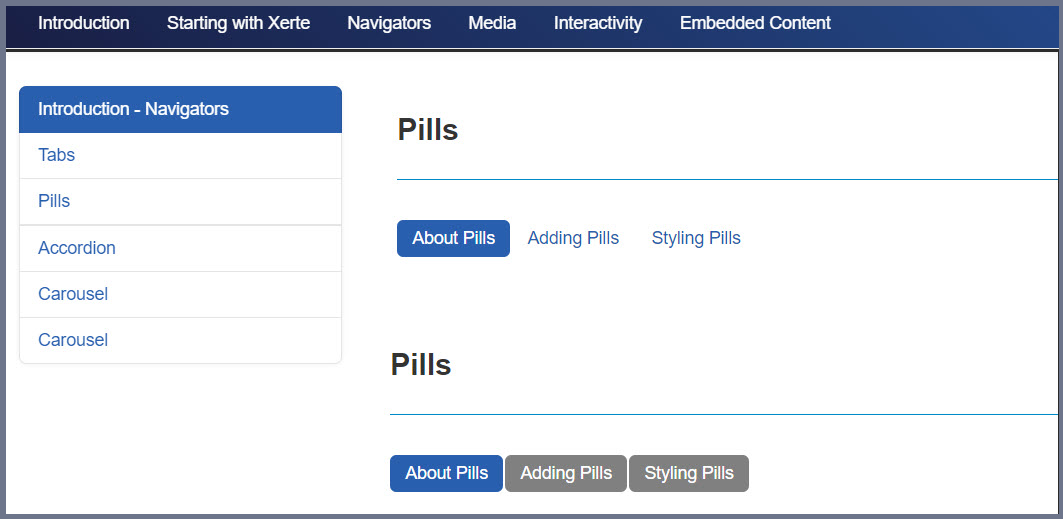Screen dimensions: 1063x519
Task: Select the gray Adding Pills button
Action: [x=566, y=473]
